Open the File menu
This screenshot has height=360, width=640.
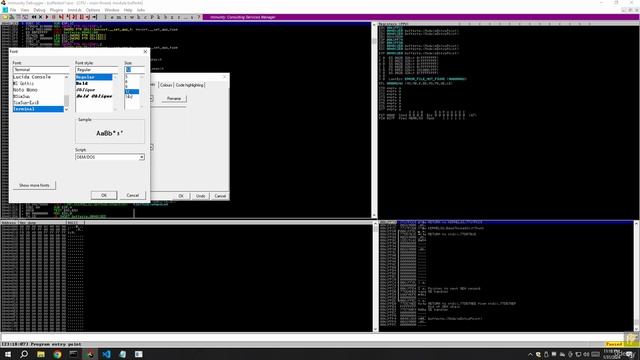(13, 10)
